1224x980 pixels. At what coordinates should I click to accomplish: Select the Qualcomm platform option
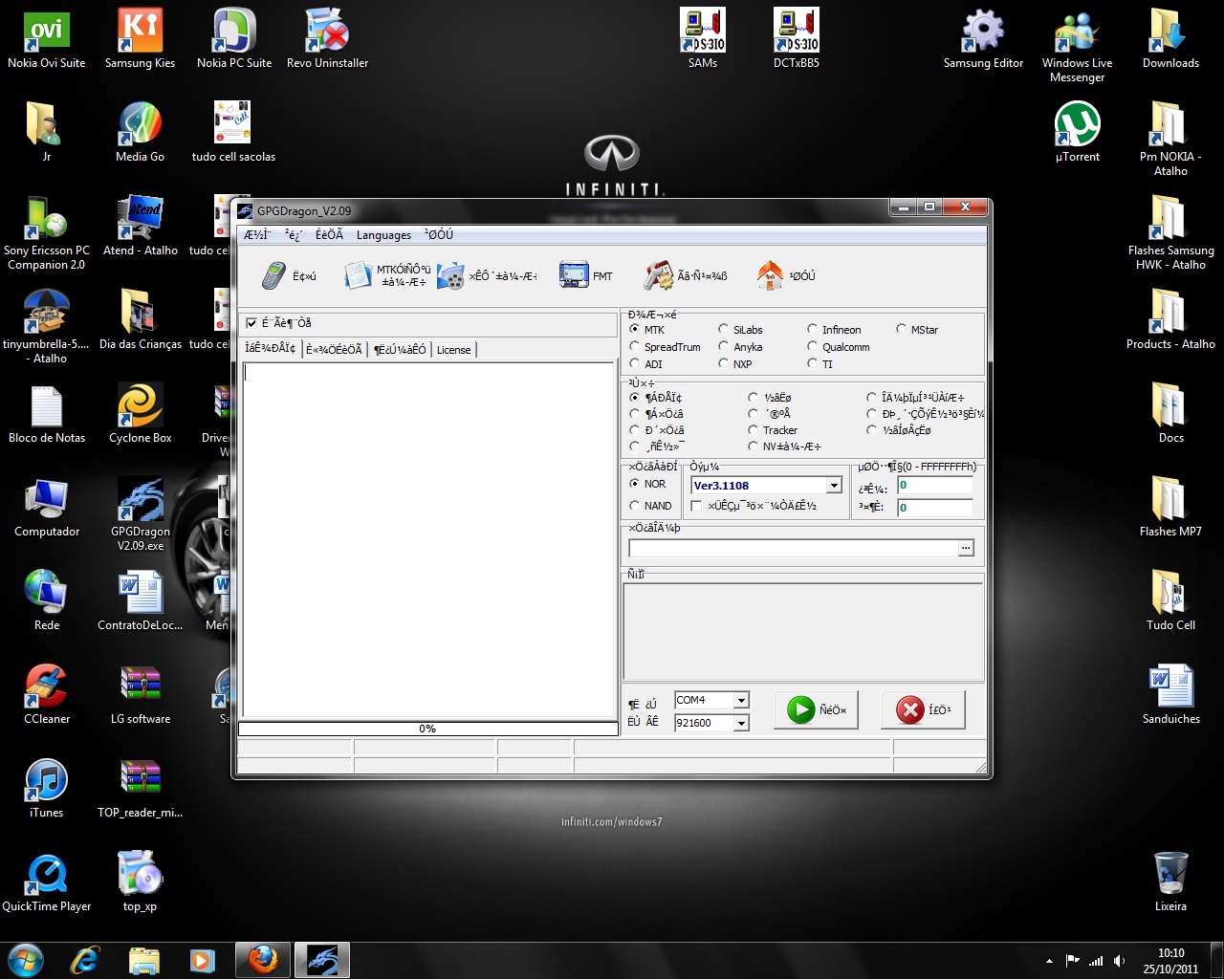(813, 347)
